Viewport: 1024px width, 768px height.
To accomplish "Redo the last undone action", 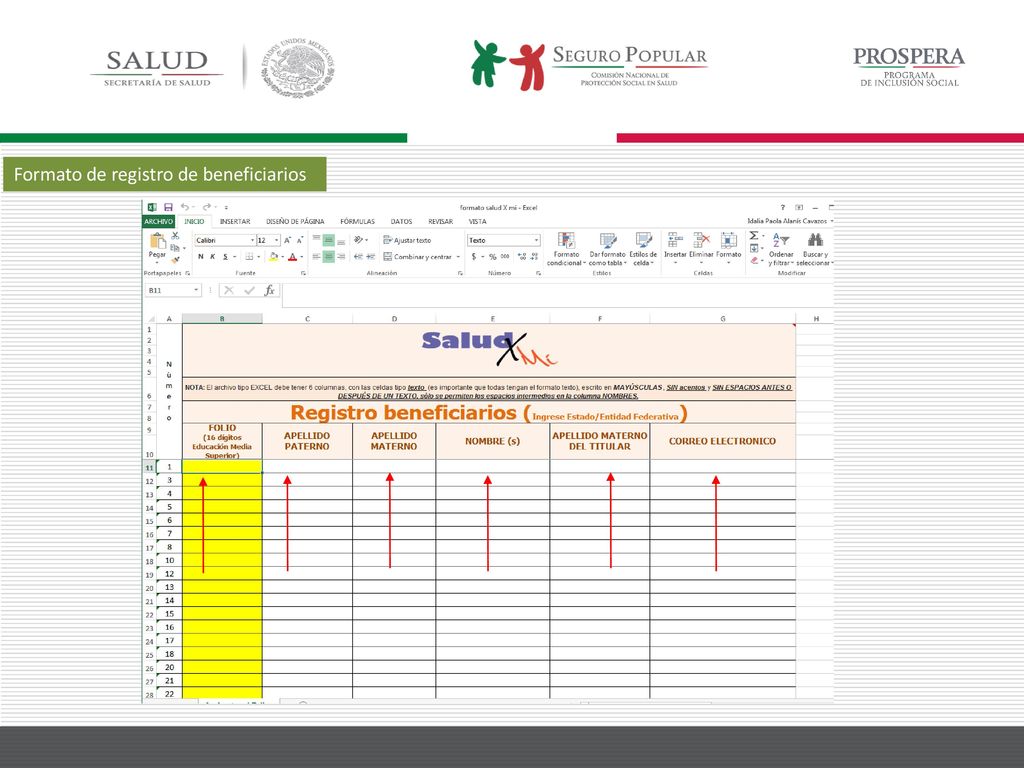I will pos(206,207).
